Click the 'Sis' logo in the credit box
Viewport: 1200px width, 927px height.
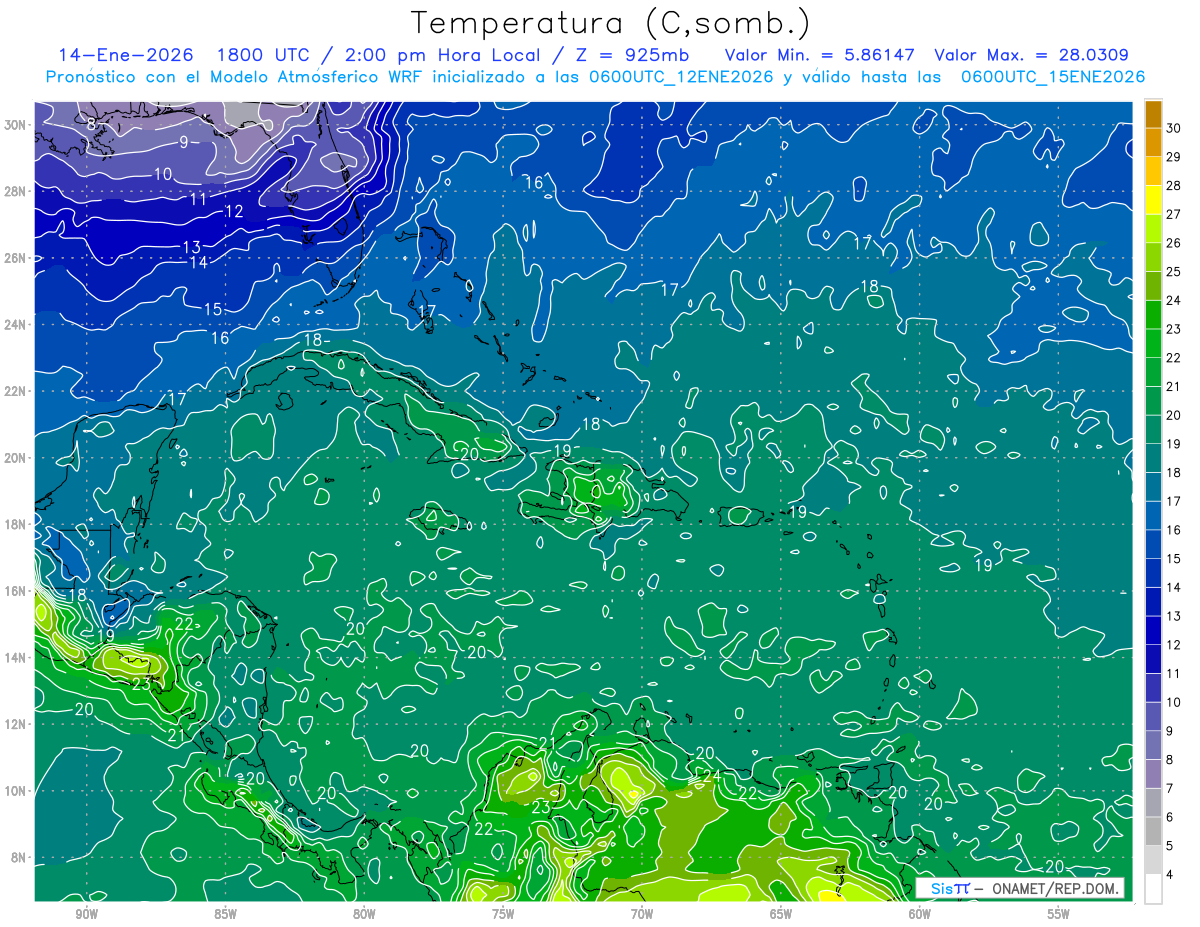point(941,888)
